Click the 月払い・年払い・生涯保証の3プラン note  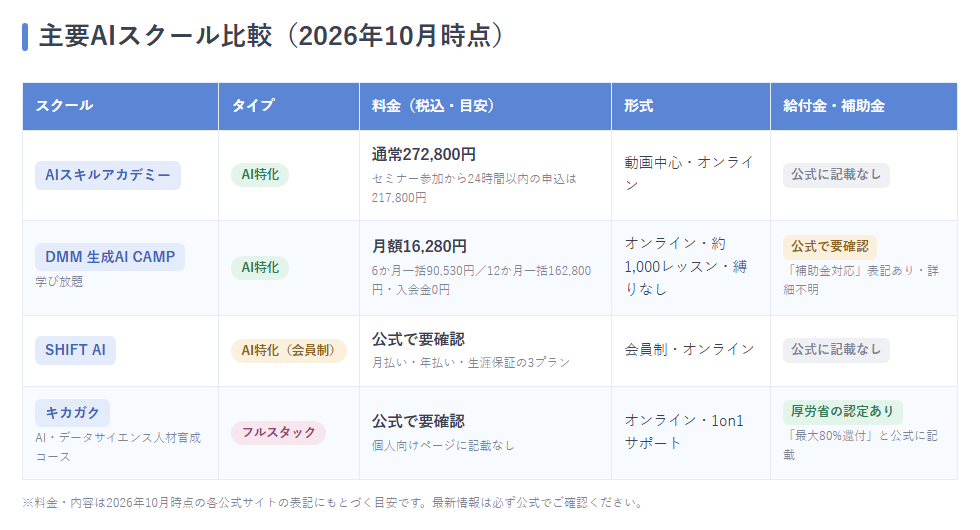[471, 362]
